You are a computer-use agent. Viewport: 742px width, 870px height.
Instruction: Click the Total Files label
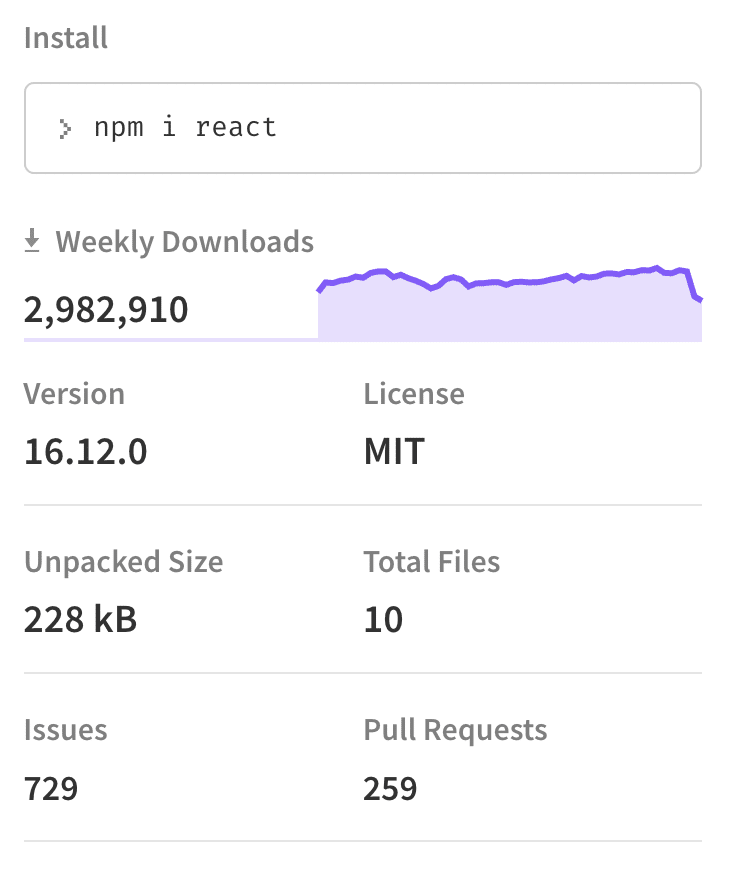tap(432, 562)
